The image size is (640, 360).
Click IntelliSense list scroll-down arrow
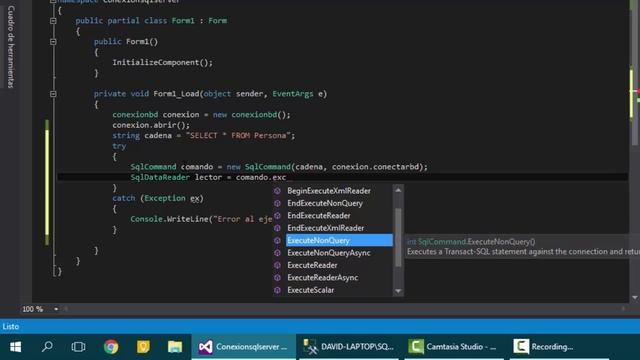[398, 291]
